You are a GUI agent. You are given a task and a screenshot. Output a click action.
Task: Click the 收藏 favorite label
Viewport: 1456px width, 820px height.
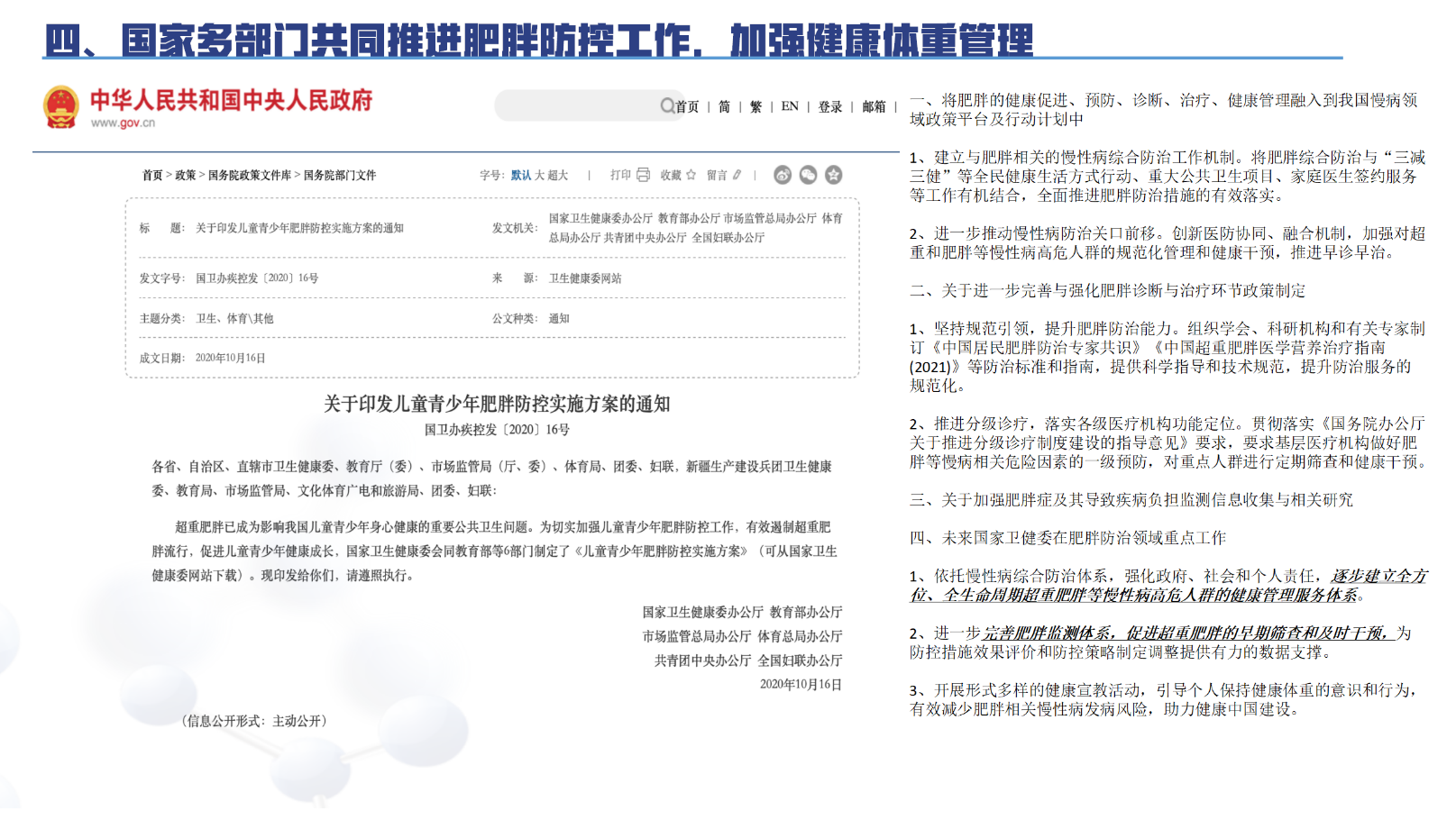pos(671,175)
